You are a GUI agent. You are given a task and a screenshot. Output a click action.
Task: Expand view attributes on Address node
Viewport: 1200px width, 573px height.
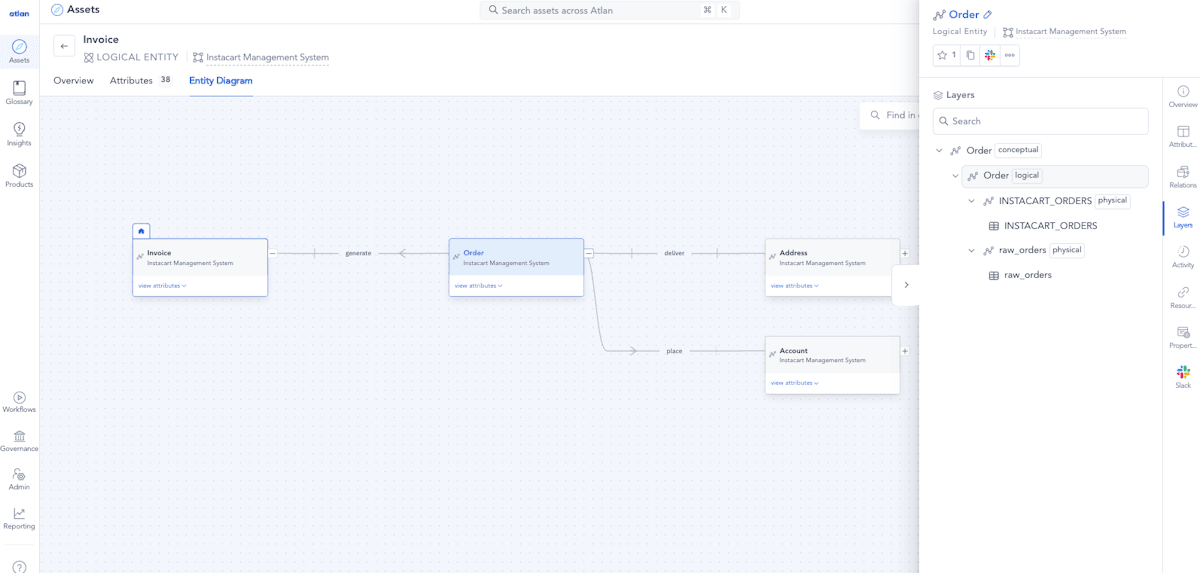click(x=794, y=286)
